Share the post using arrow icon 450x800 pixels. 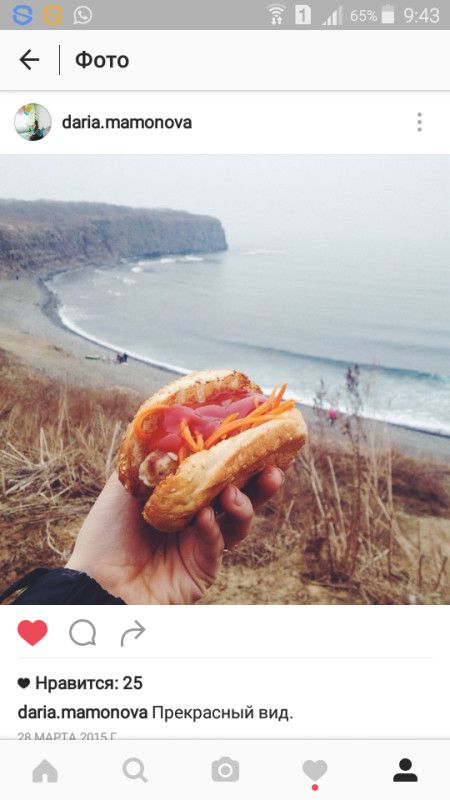click(133, 633)
